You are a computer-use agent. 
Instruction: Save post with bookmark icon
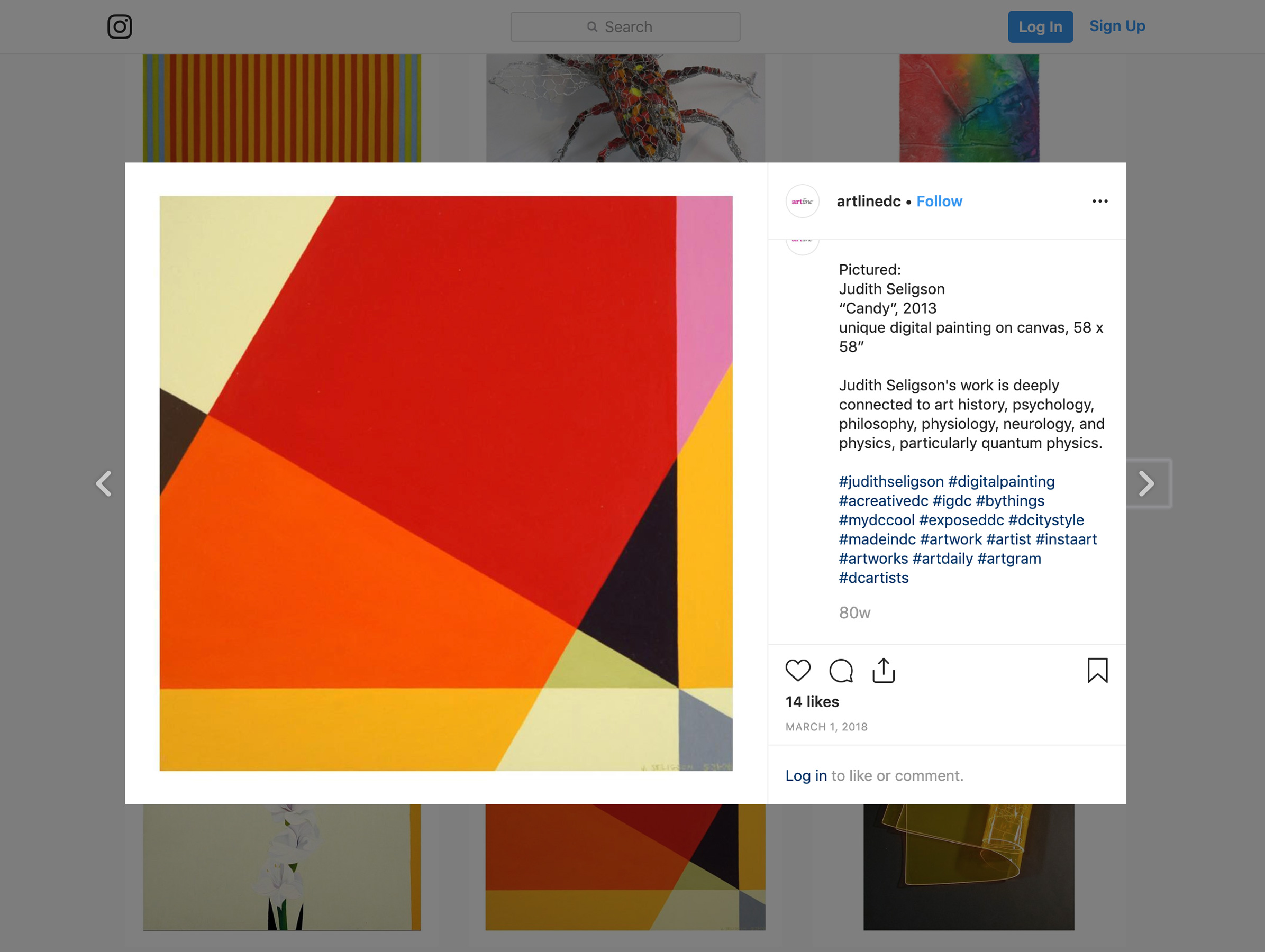pos(1097,670)
